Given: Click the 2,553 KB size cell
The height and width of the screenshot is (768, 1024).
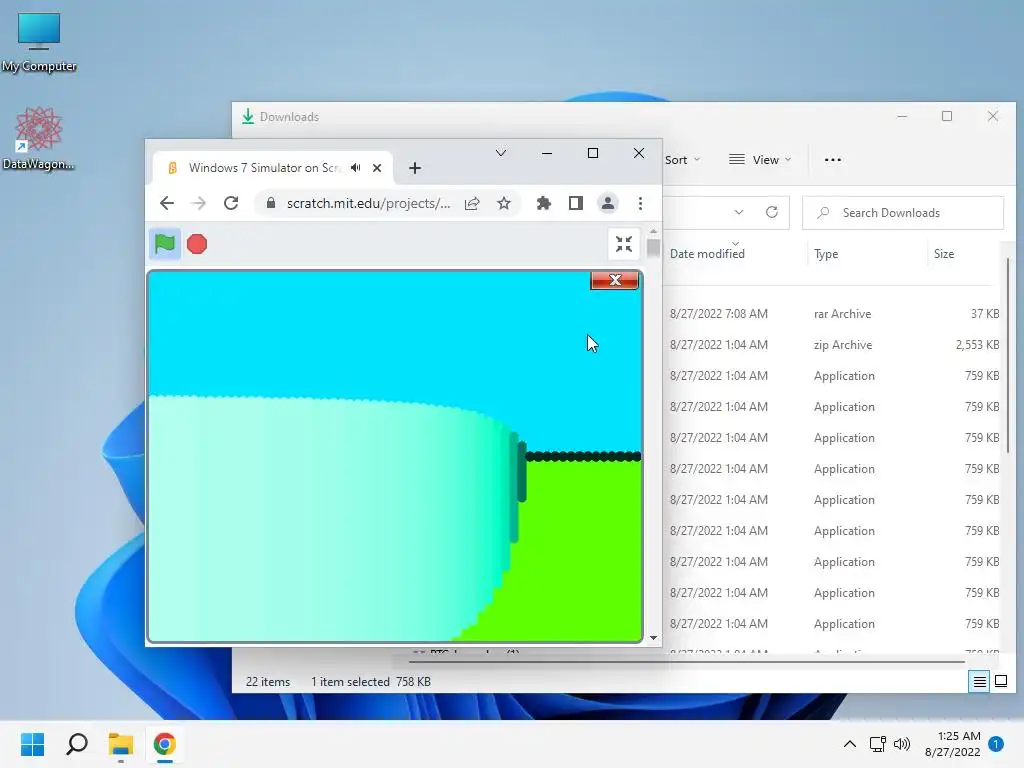Looking at the screenshot, I should (x=977, y=345).
